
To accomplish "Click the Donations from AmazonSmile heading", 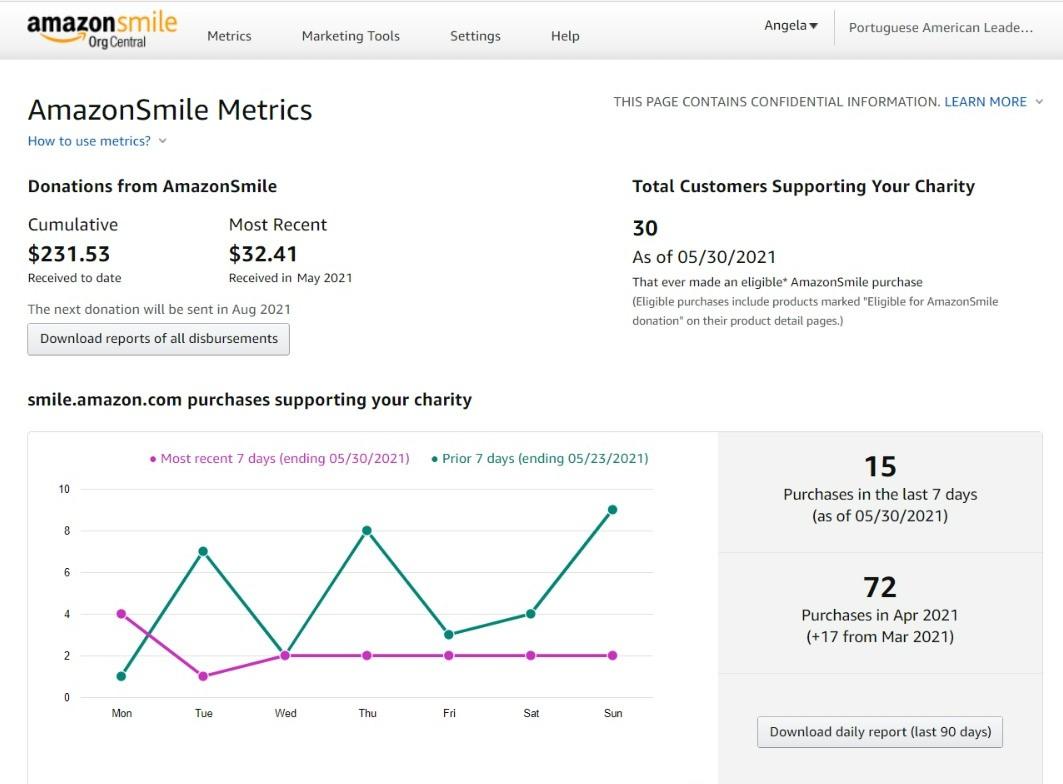I will coord(153,187).
